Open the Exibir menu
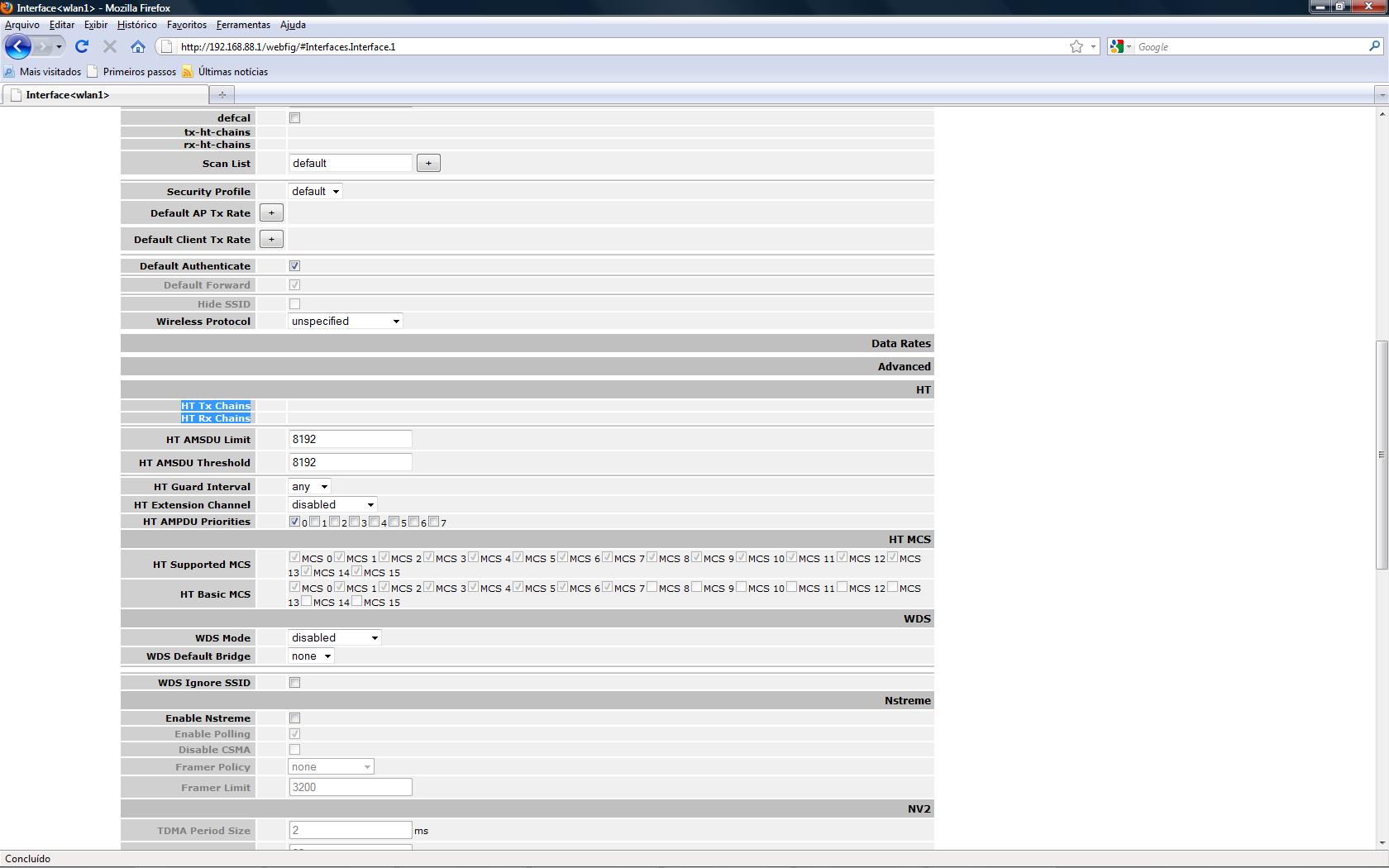The height and width of the screenshot is (868, 1389). tap(96, 25)
